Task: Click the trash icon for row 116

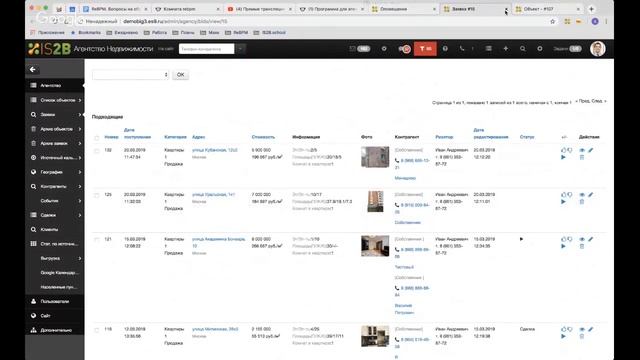Action: tap(582, 336)
